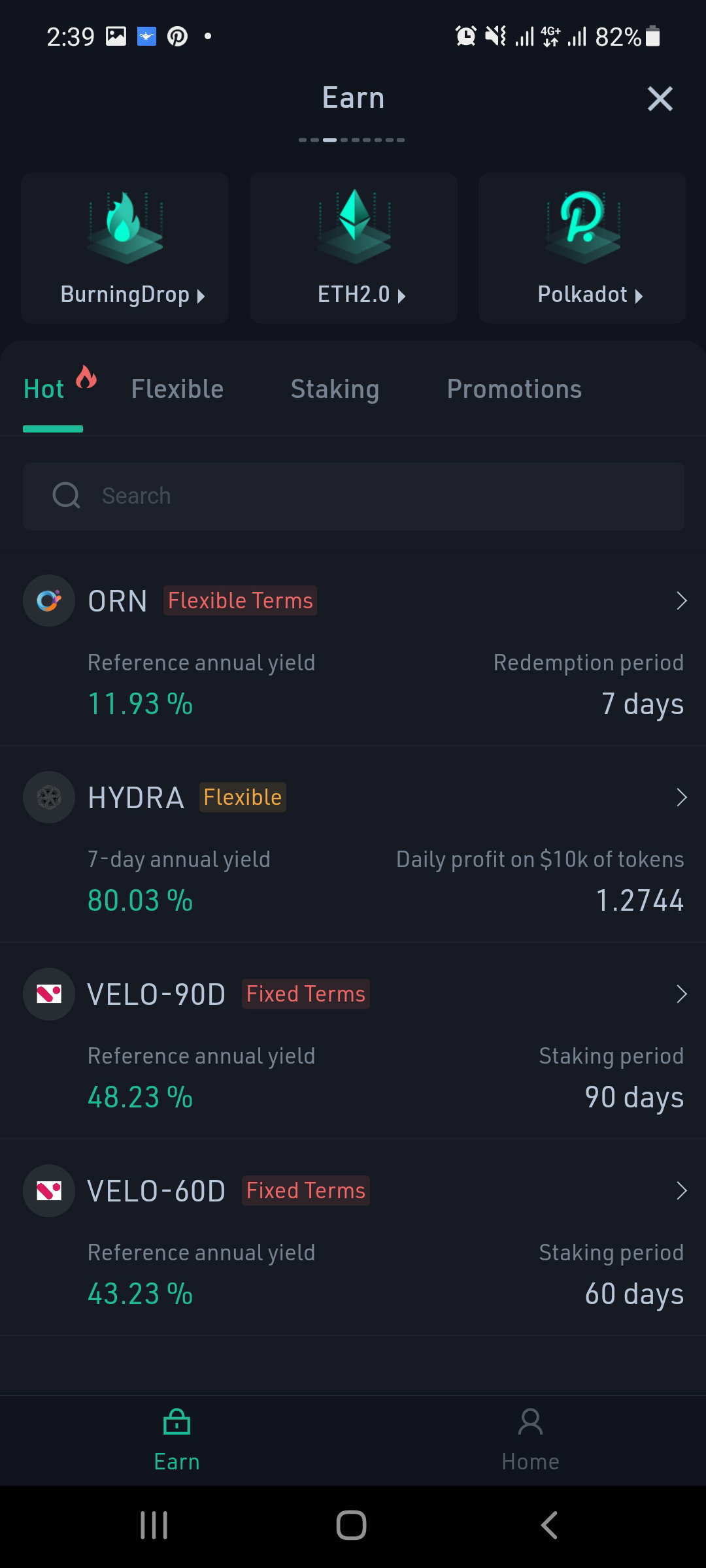
Task: Tap the ETH2.0 diamond icon
Action: (x=354, y=227)
